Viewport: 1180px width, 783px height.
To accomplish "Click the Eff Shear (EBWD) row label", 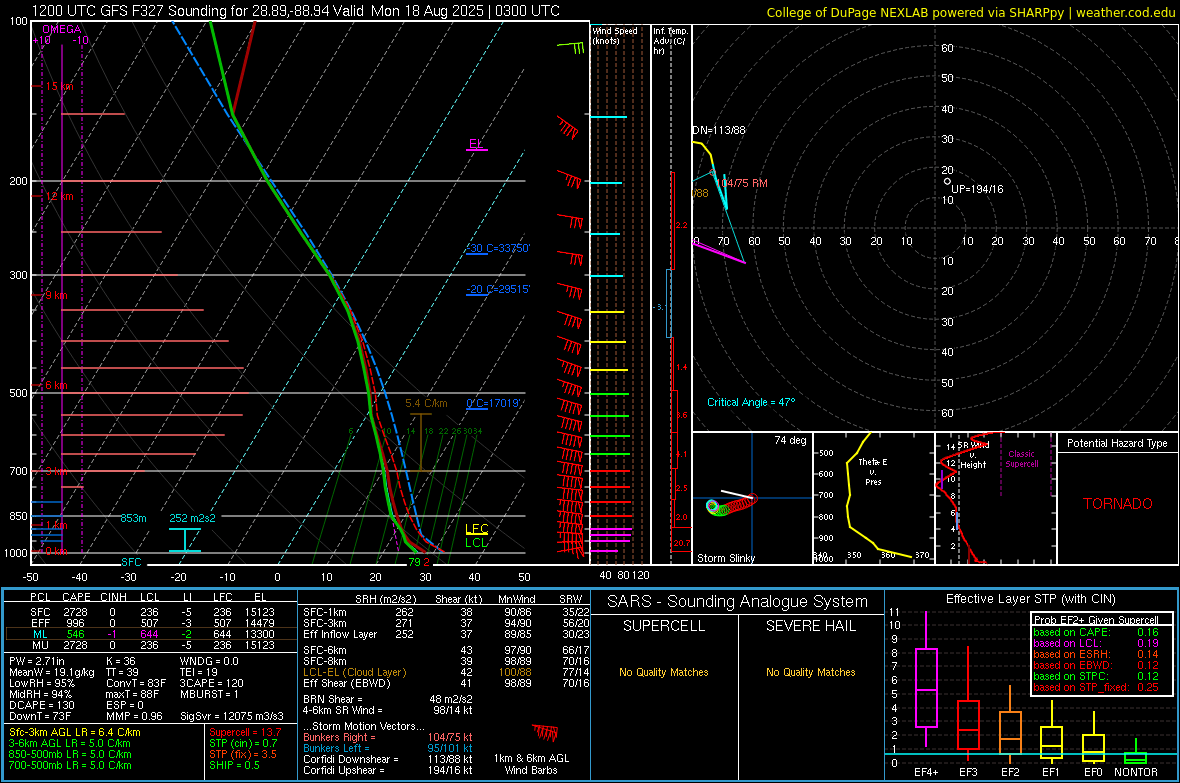I will 347,684.
